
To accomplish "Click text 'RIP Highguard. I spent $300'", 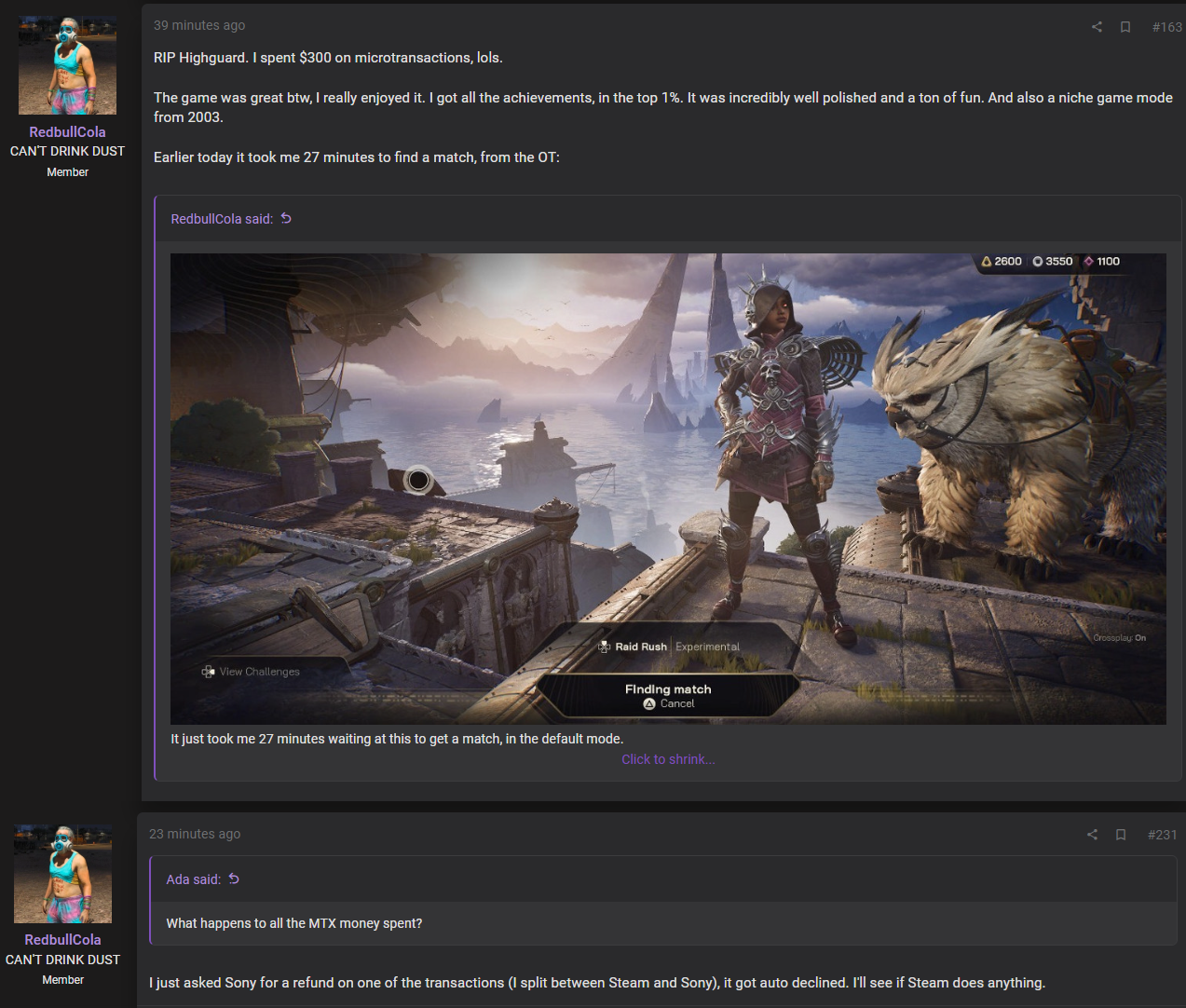I will click(242, 58).
